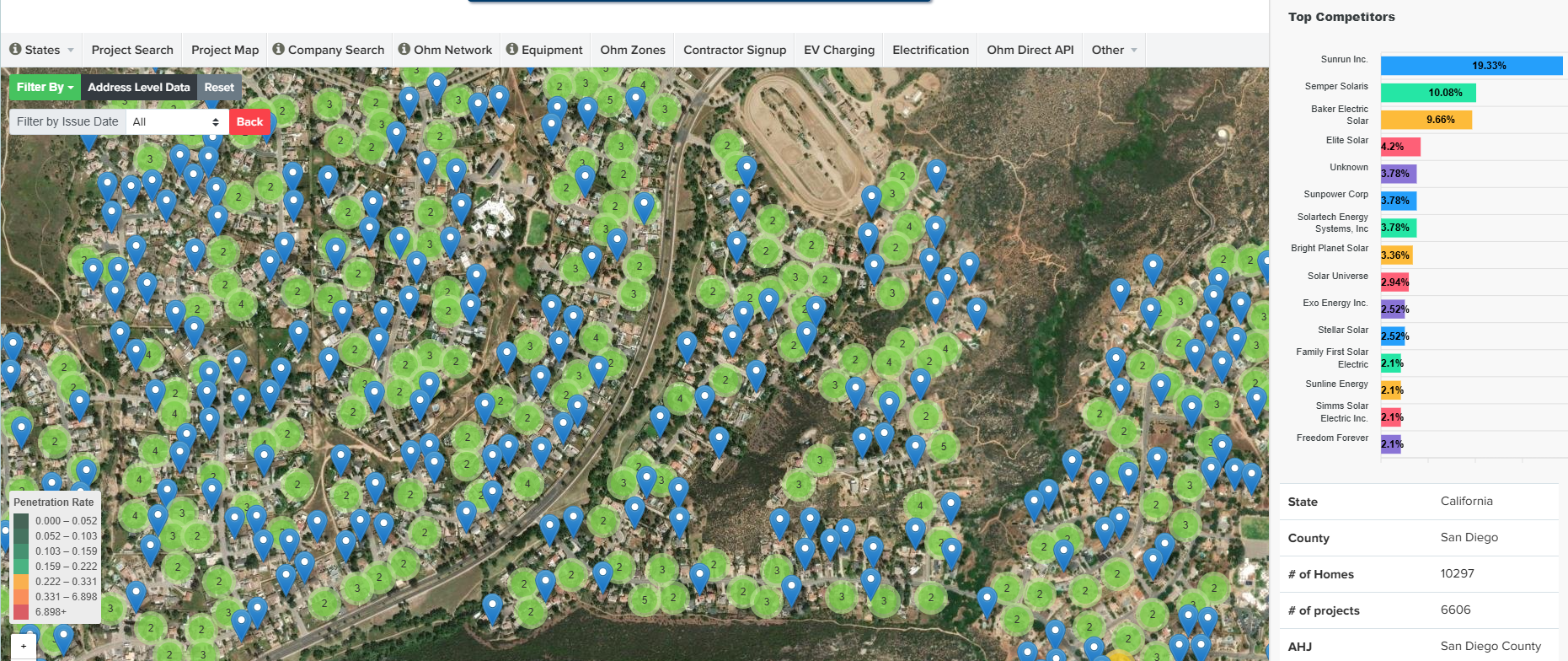Screen dimensions: 1568x661
Task: Click the red 6.898+ legend swatch
Action: 21,611
